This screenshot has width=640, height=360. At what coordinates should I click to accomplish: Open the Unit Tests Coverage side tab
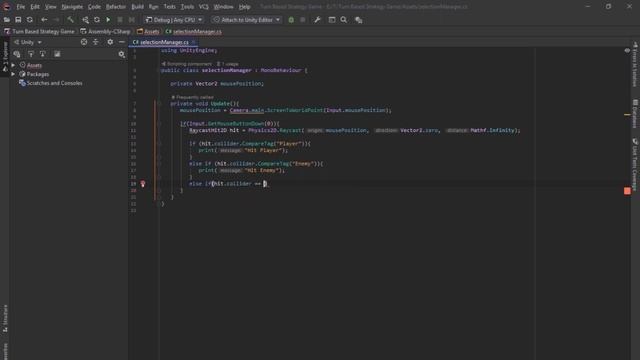(x=635, y=164)
